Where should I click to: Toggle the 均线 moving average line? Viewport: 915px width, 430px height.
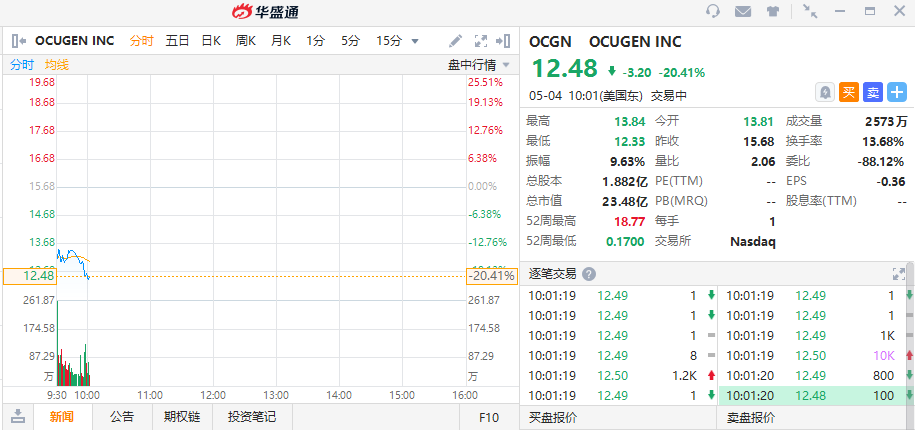tap(57, 64)
